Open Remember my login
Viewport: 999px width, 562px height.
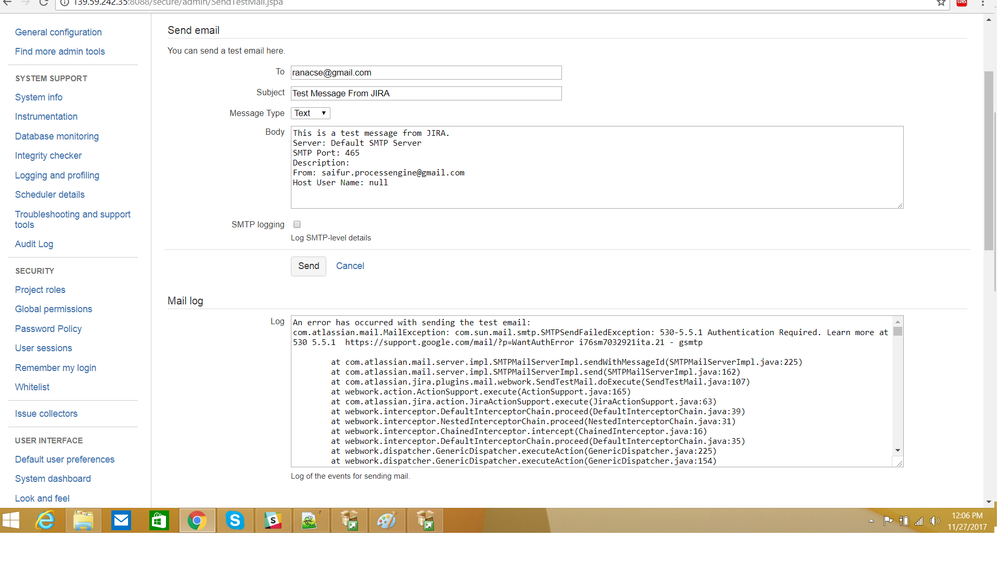[x=55, y=368]
